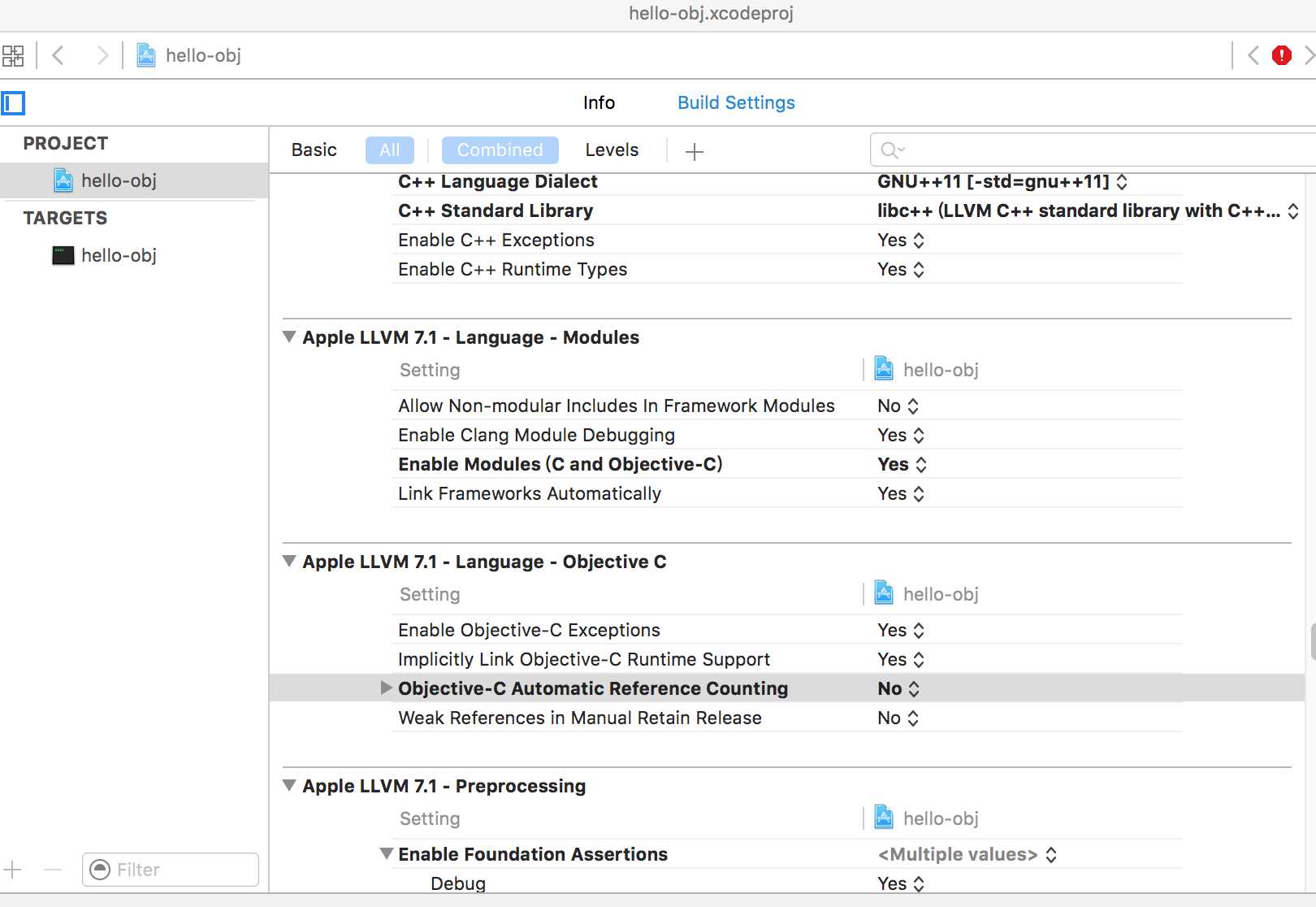
Task: Add a new target with the bottom plus
Action: pos(13,870)
